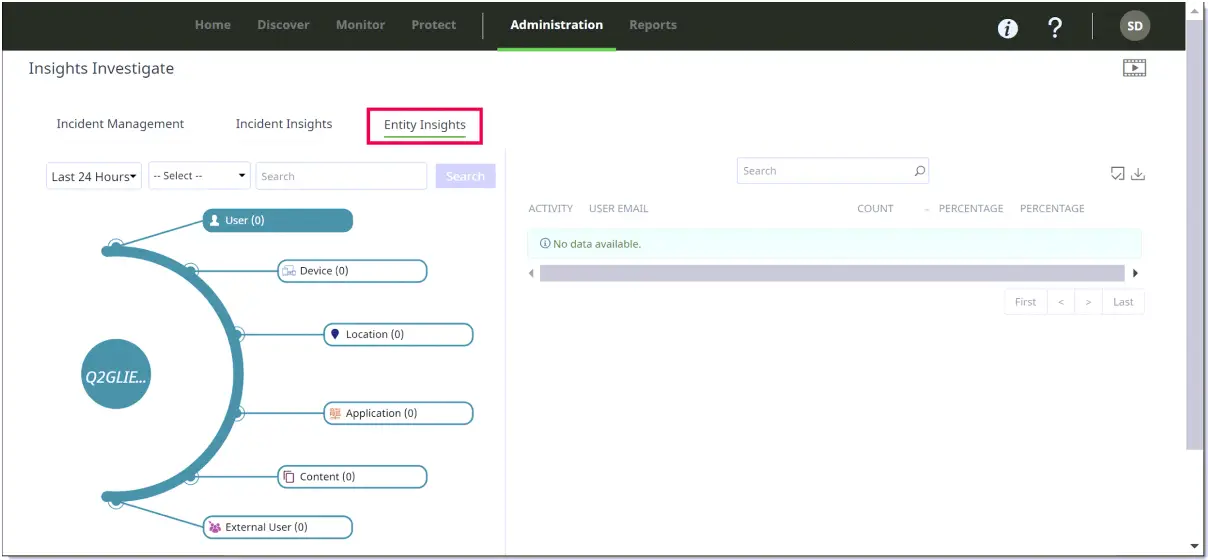Switch to the Incident Insights tab

[x=284, y=124]
